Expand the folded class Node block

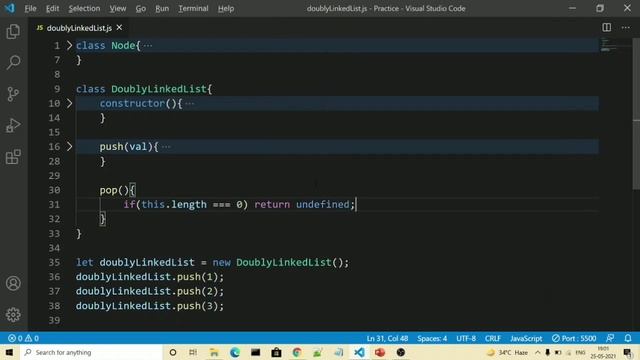click(69, 45)
